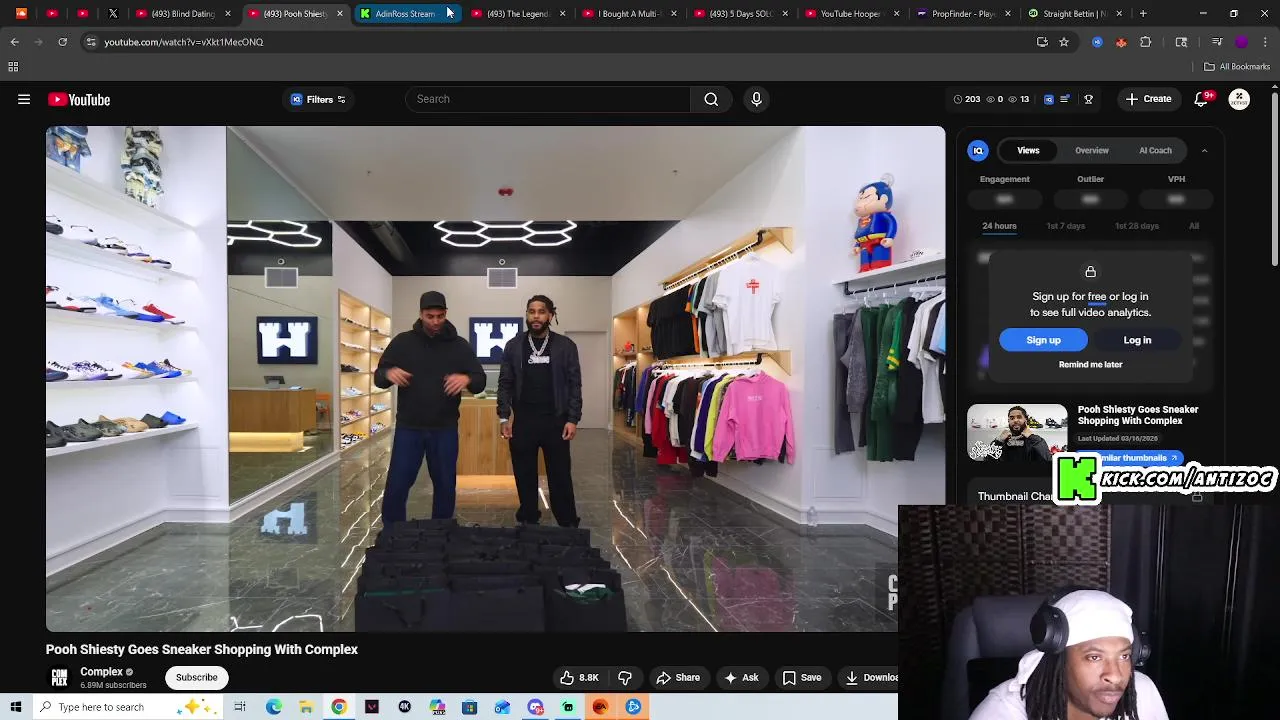This screenshot has height=720, width=1280.
Task: Dislike the video with thumbs down
Action: click(625, 677)
